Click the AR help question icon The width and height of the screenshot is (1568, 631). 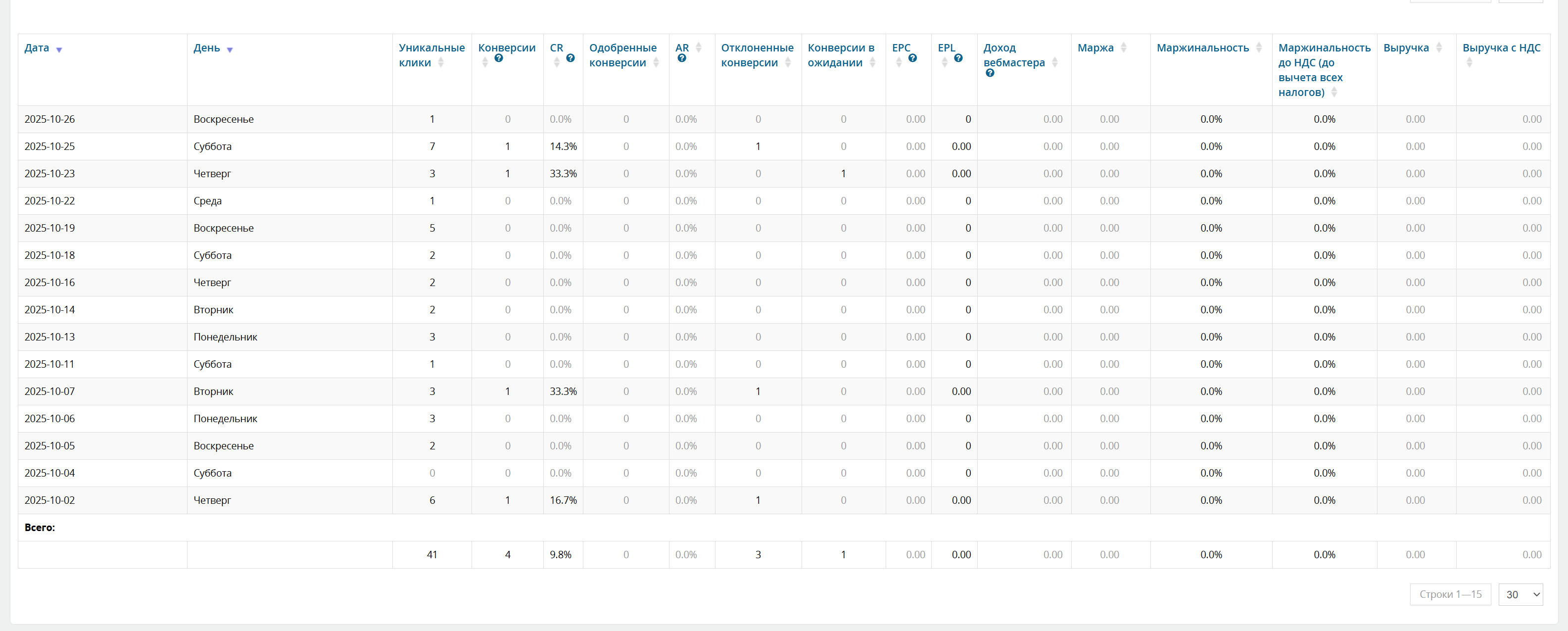tap(682, 58)
